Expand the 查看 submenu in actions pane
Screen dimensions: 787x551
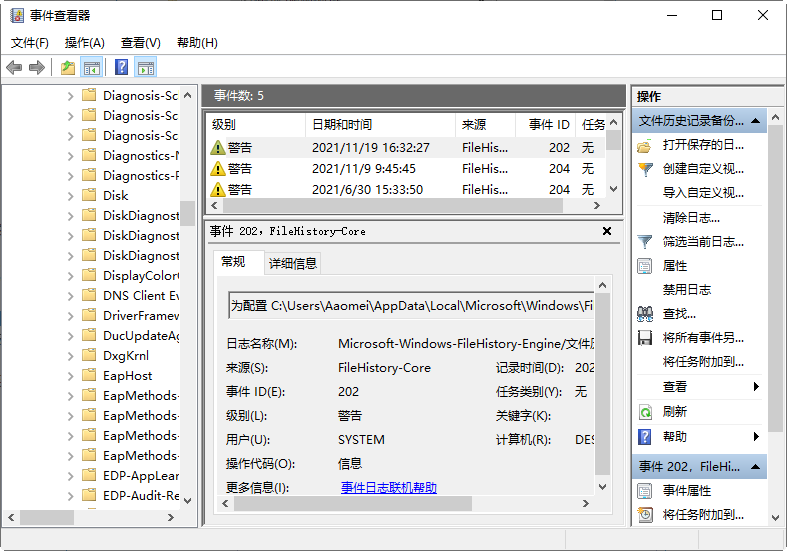(756, 387)
